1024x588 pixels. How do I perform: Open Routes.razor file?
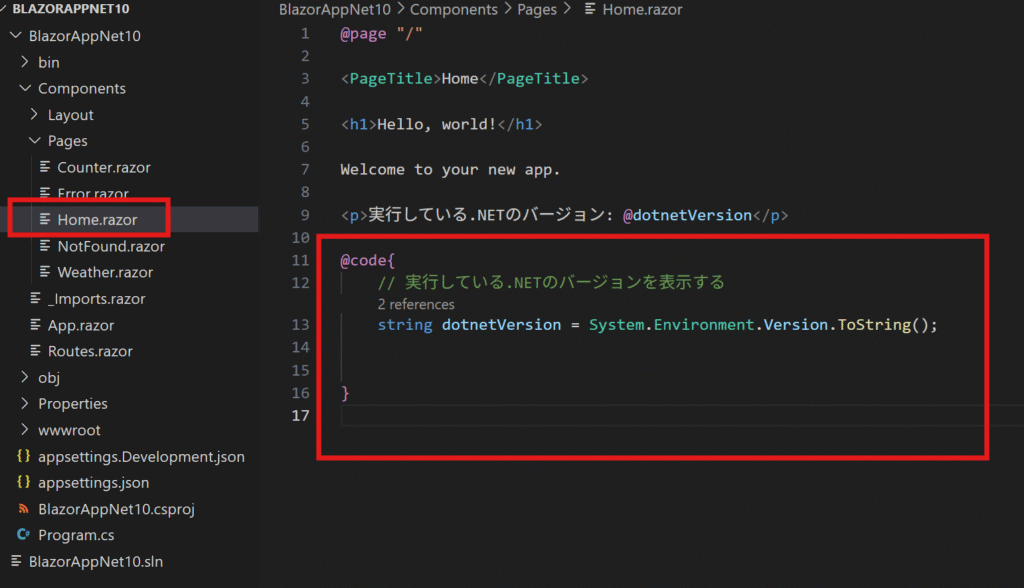[90, 351]
